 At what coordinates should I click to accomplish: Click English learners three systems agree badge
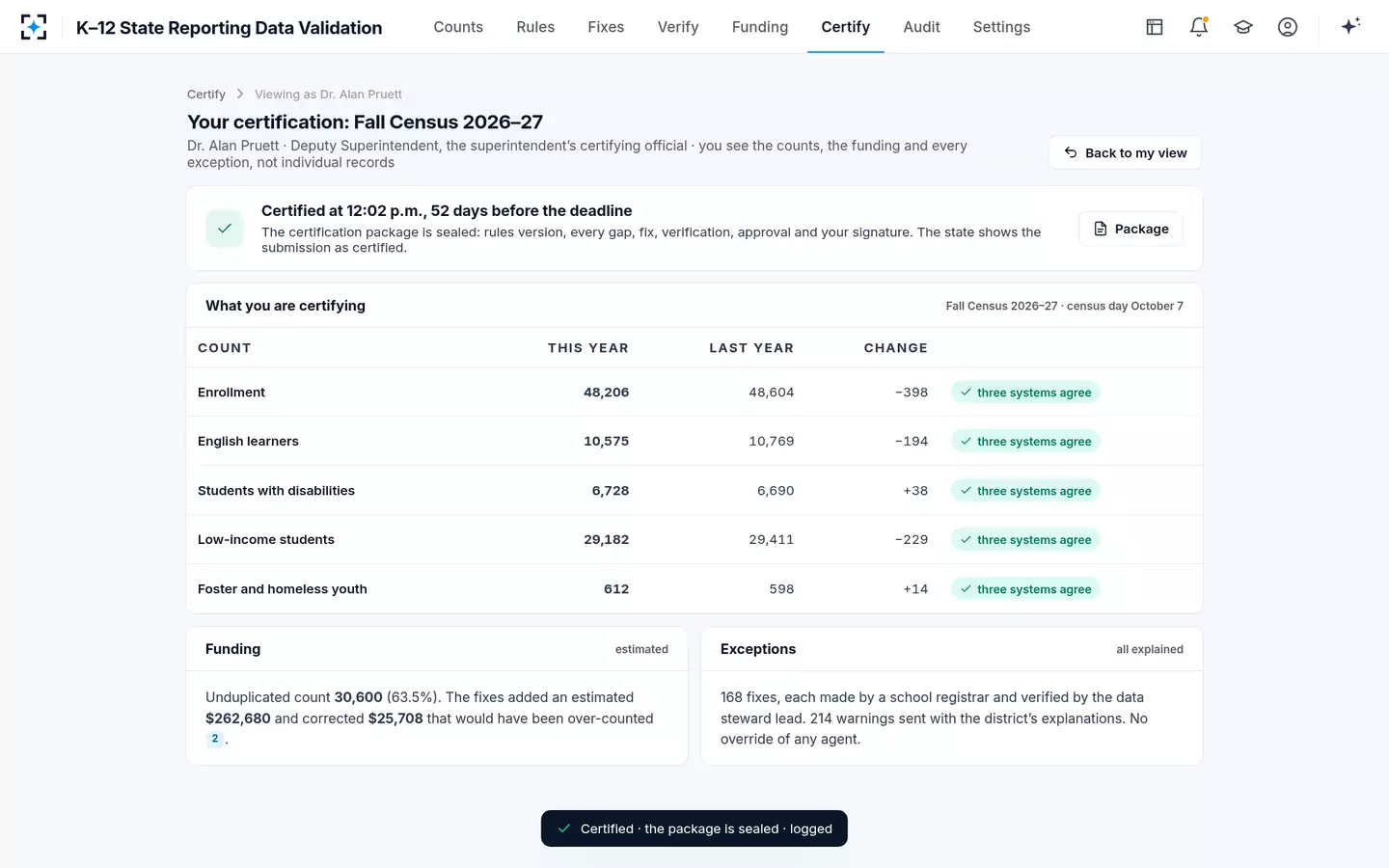click(1025, 442)
